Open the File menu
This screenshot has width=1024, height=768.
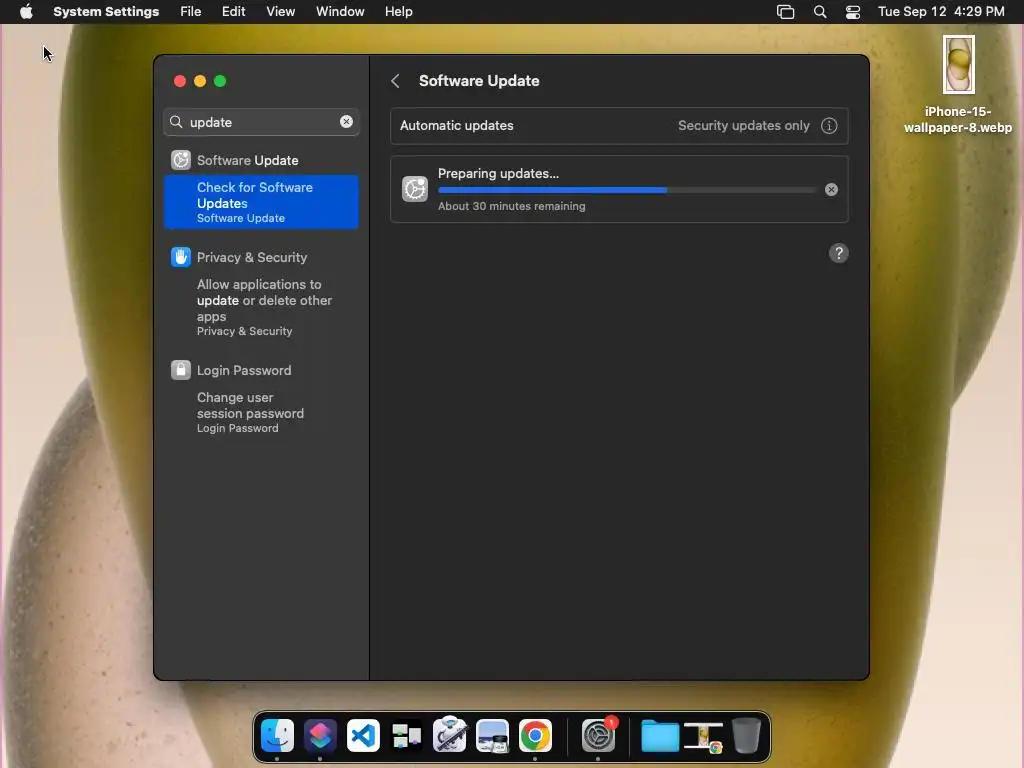coord(191,12)
